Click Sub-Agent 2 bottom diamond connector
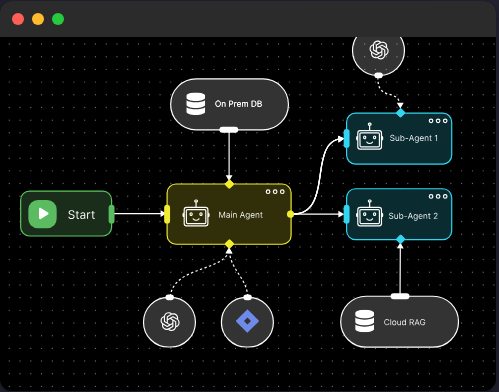The height and width of the screenshot is (392, 499). tap(400, 239)
